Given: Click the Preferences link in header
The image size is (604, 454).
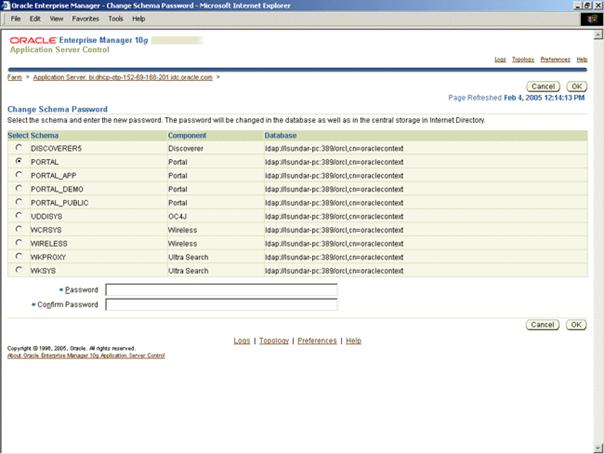Looking at the screenshot, I should point(555,60).
